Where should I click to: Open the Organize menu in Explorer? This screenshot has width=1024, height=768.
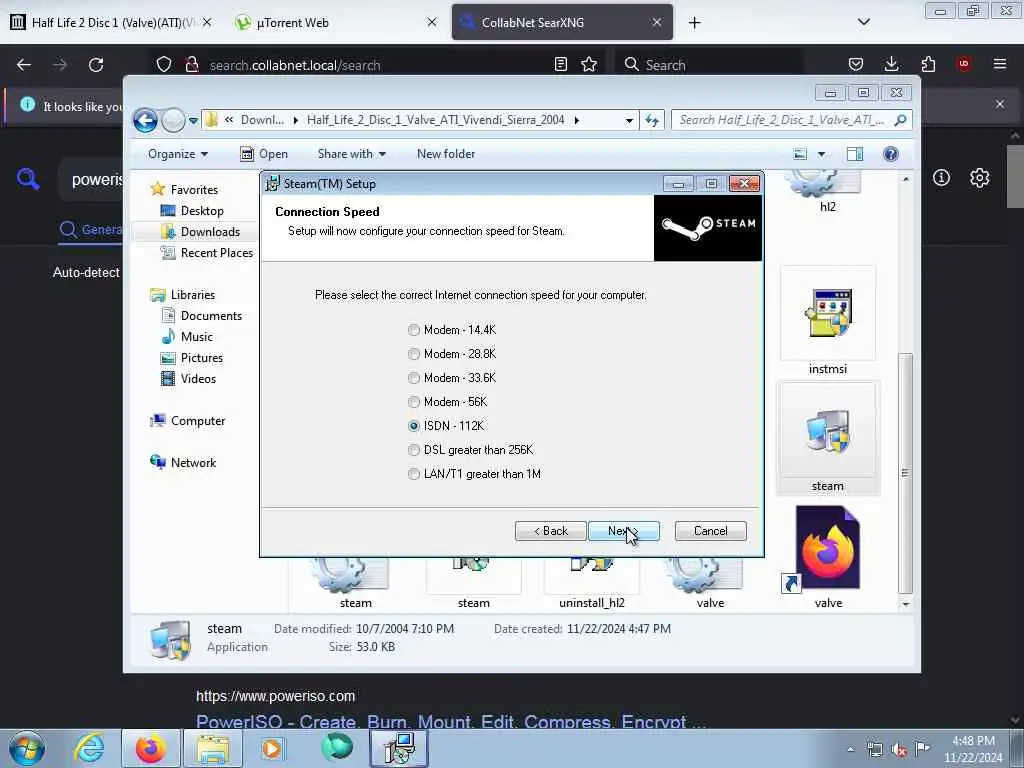pos(178,154)
